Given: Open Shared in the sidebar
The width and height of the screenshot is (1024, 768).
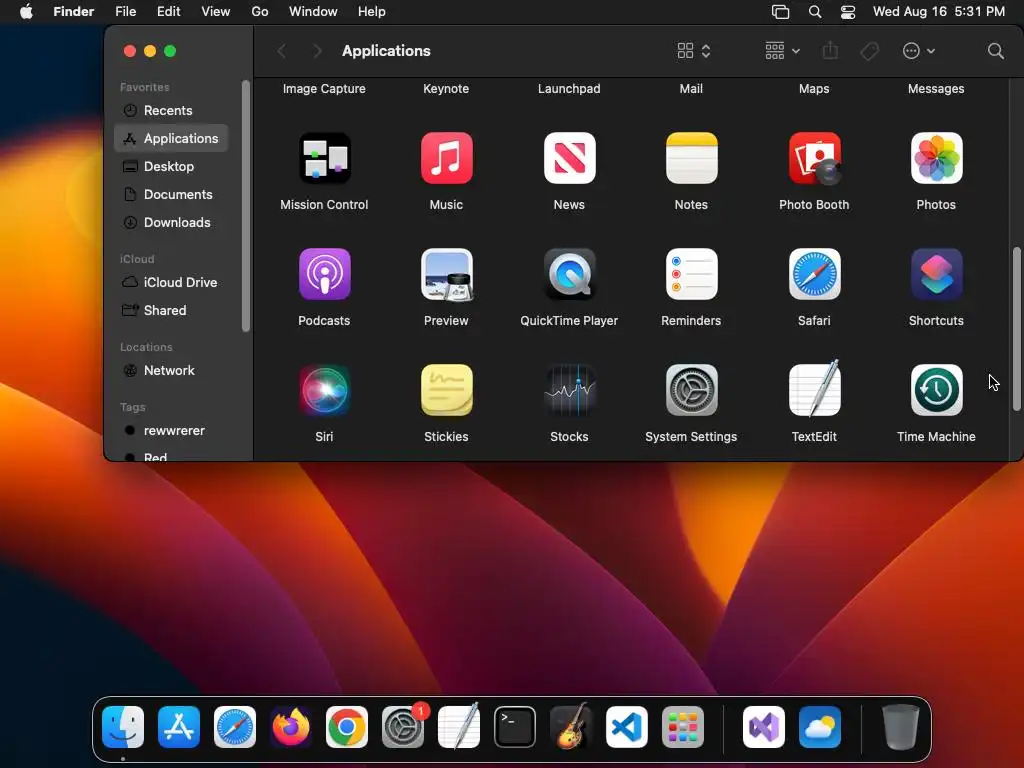Looking at the screenshot, I should [x=171, y=310].
